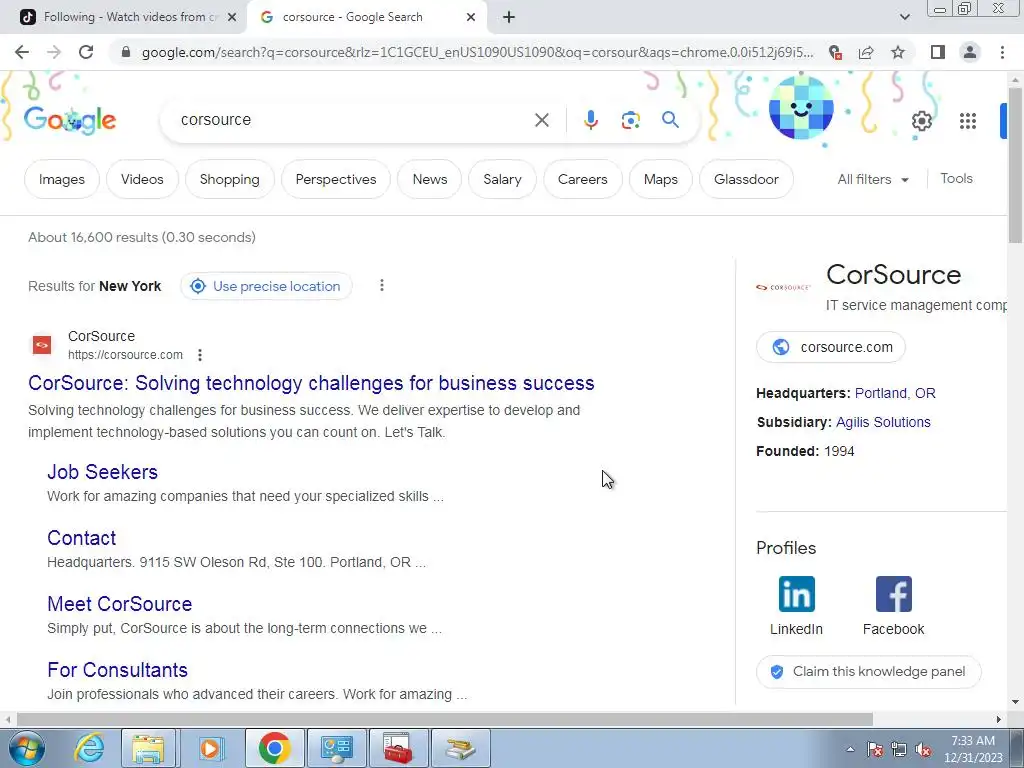Open the Facebook profile icon
The width and height of the screenshot is (1024, 768).
[893, 594]
